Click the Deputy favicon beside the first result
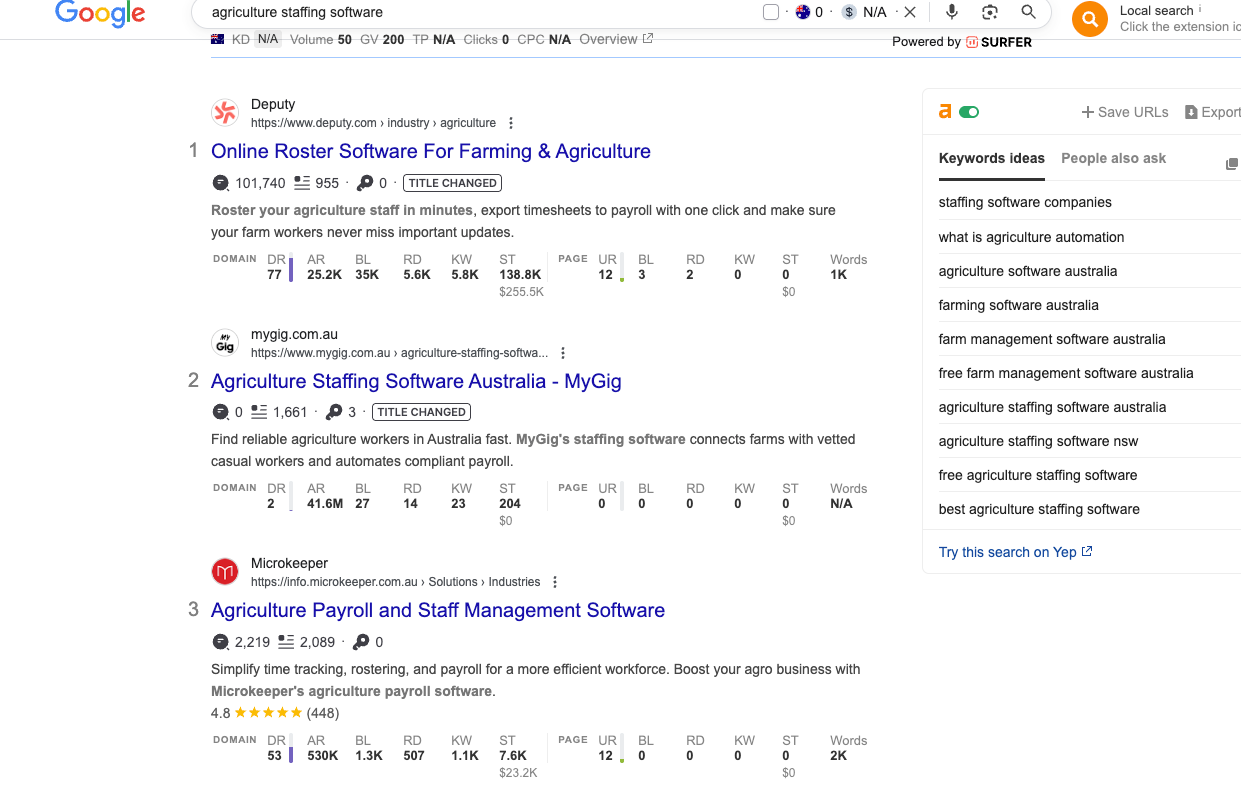The height and width of the screenshot is (794, 1241). pos(225,112)
